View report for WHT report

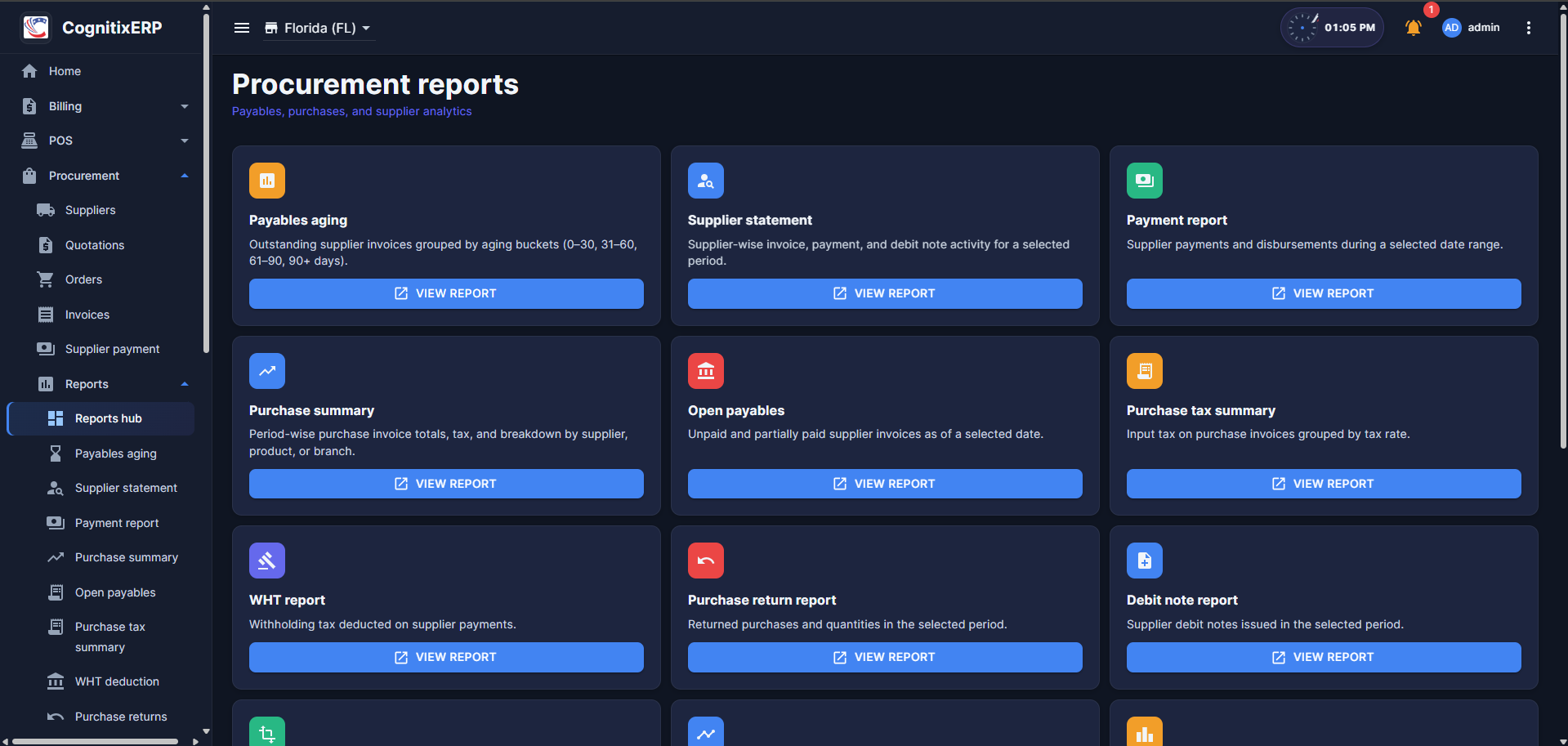(446, 657)
